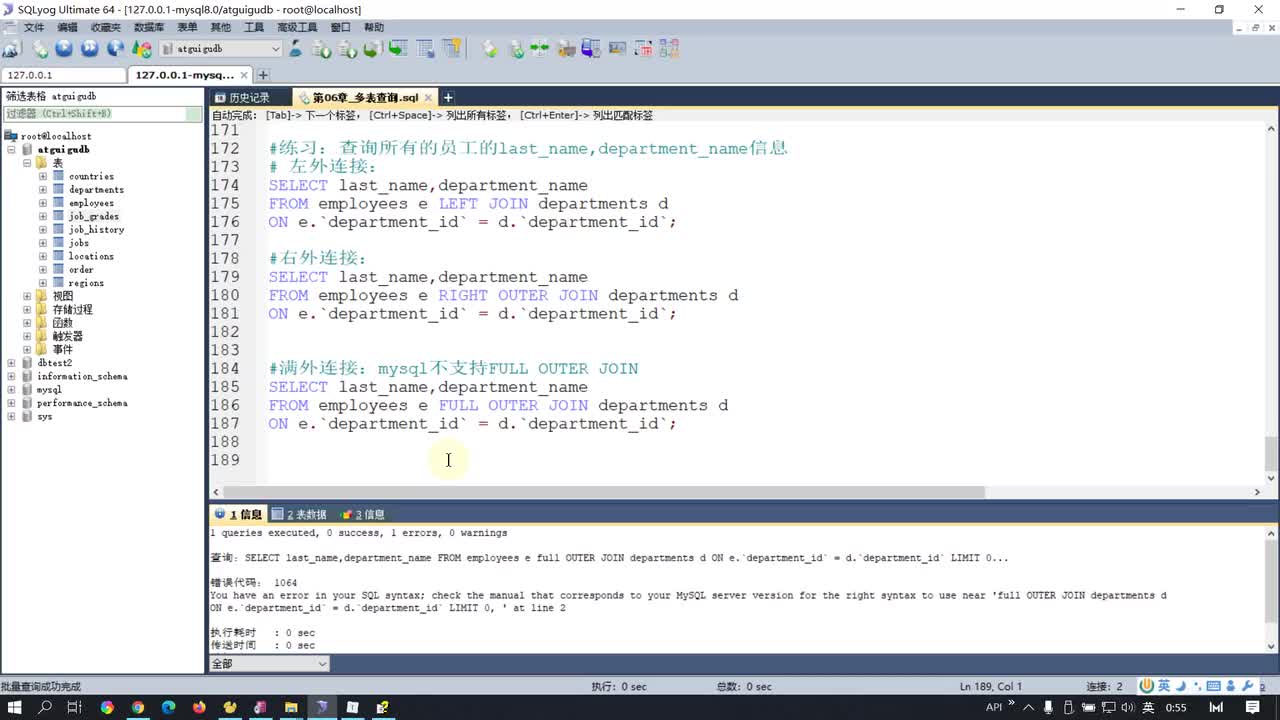
Task: Click the editor horizontal scrollbar
Action: pyautogui.click(x=603, y=492)
